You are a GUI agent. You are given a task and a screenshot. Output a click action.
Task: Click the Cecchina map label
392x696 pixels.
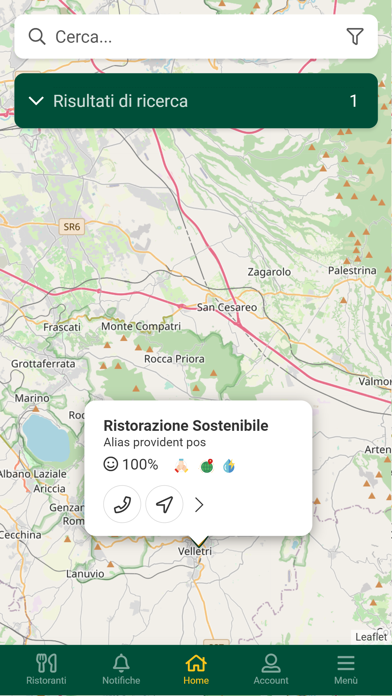[x=20, y=535]
